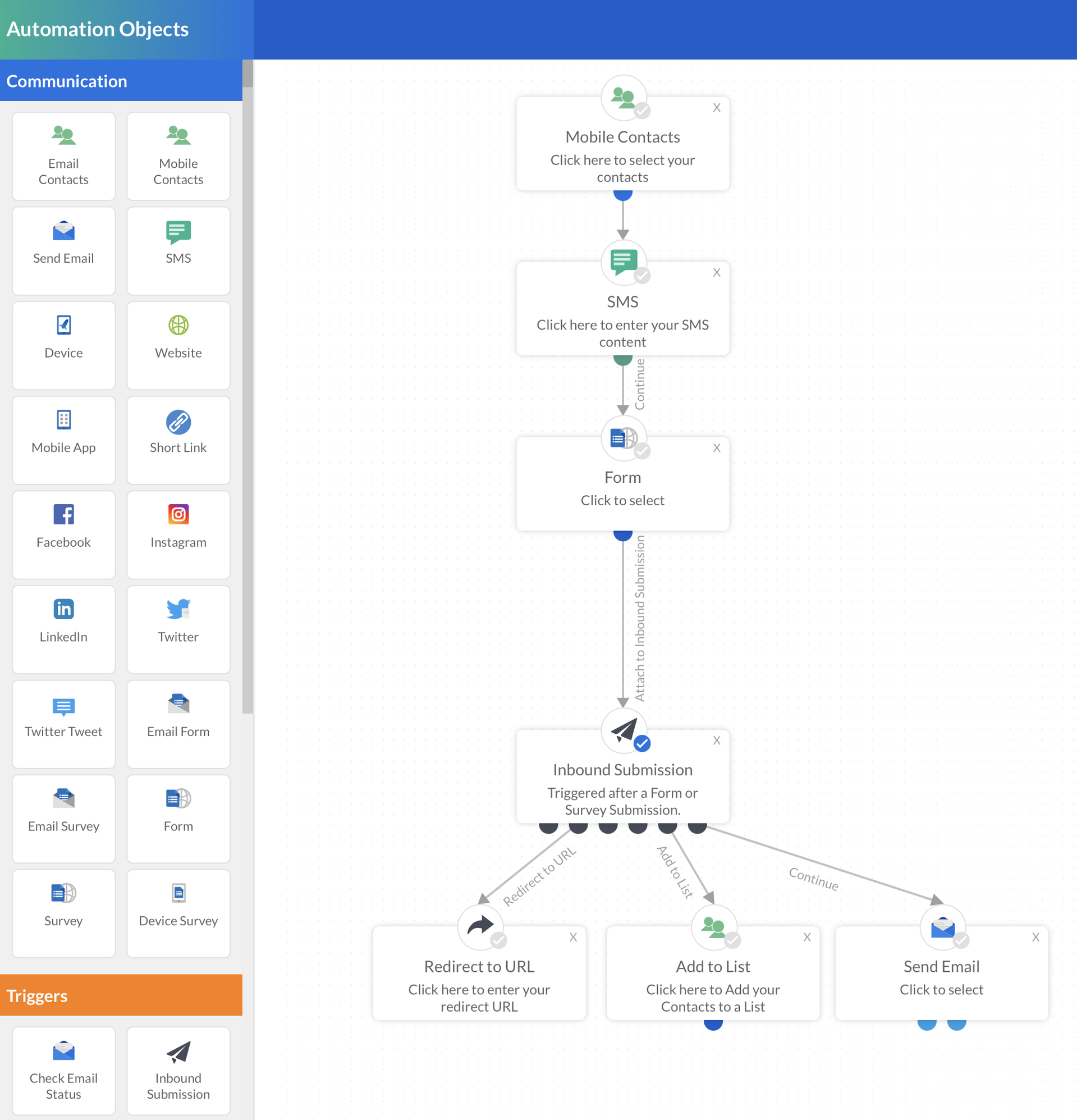This screenshot has height=1120, width=1077.
Task: Toggle the gray checkmark on SMS node
Action: pos(642,276)
